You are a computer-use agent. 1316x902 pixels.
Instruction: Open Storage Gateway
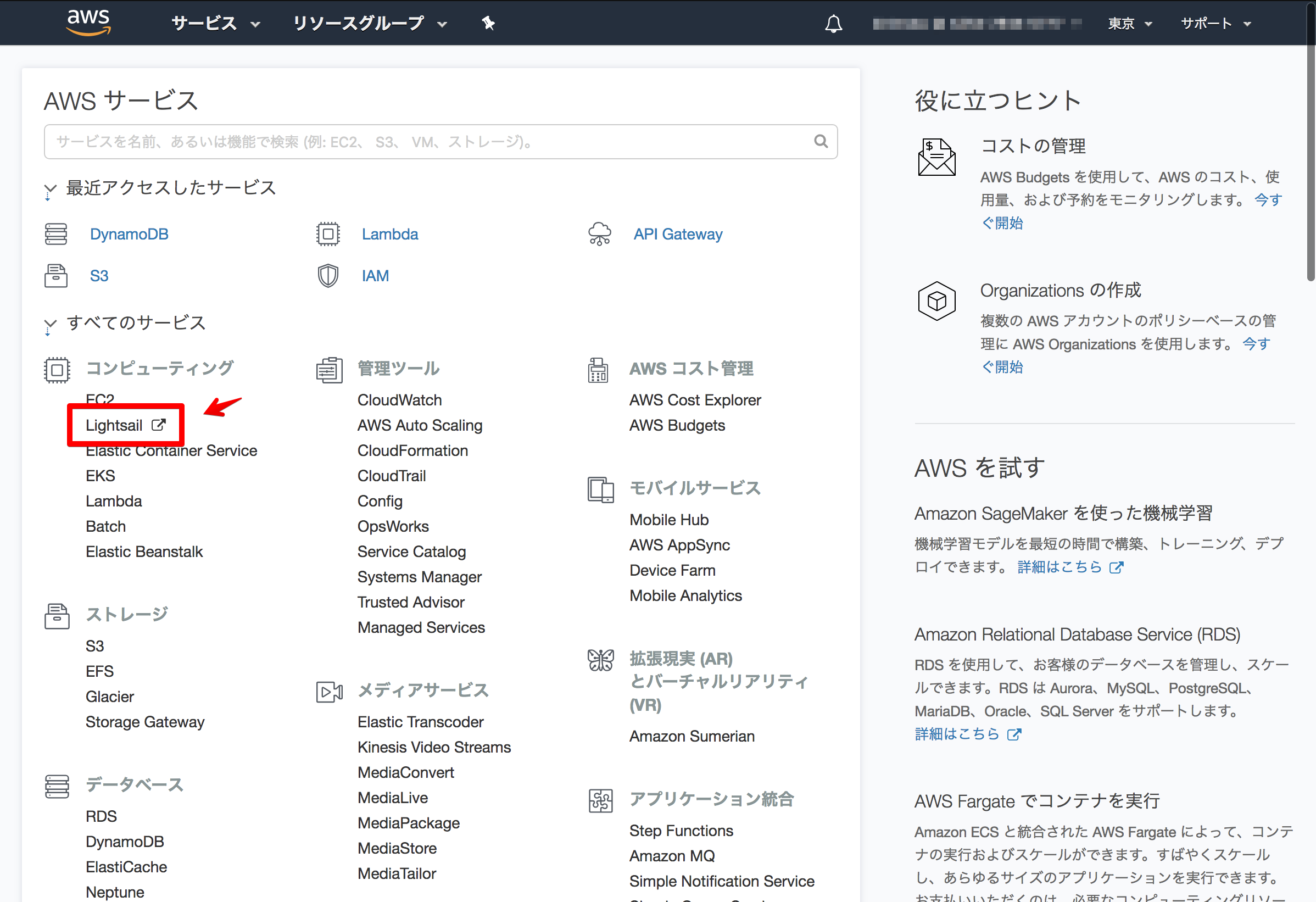tap(144, 722)
